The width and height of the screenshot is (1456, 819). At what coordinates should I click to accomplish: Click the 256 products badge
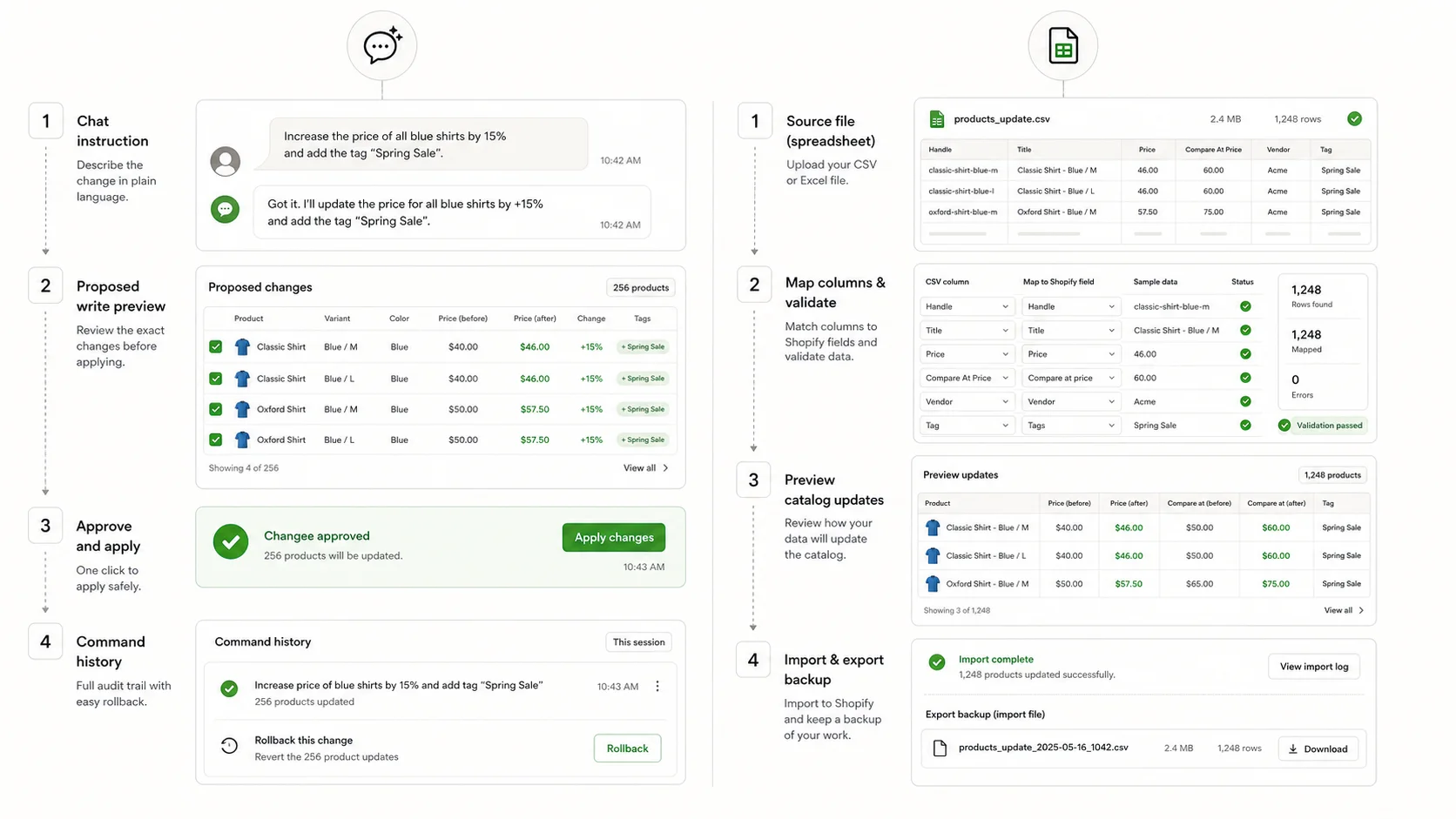pyautogui.click(x=641, y=288)
